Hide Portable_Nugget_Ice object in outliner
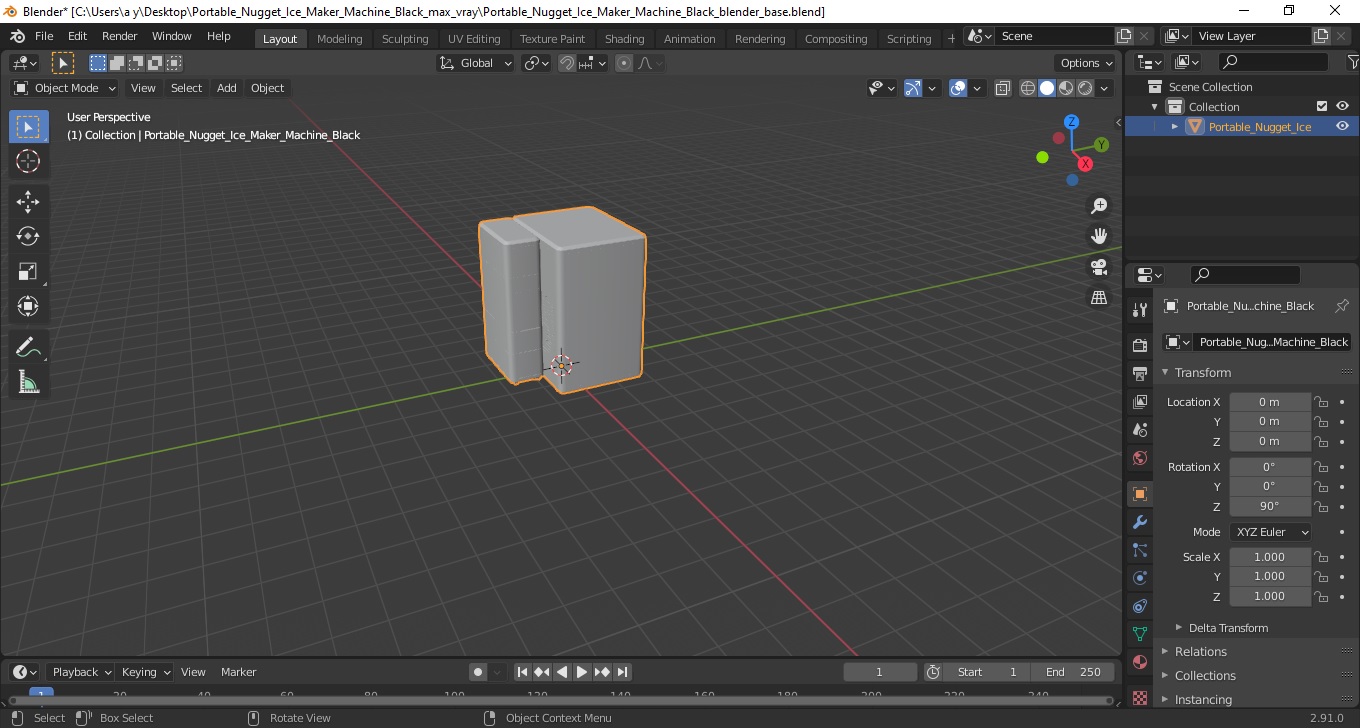This screenshot has width=1360, height=728. tap(1342, 126)
